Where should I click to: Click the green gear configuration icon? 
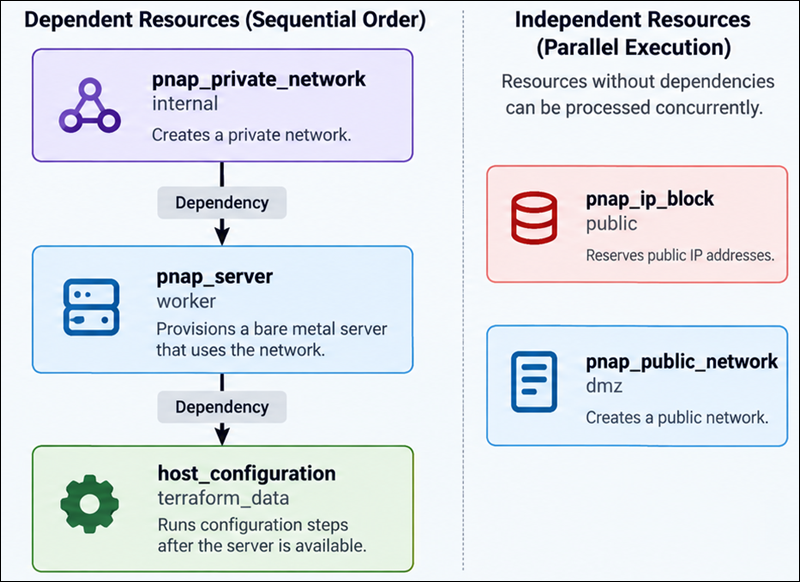89,504
